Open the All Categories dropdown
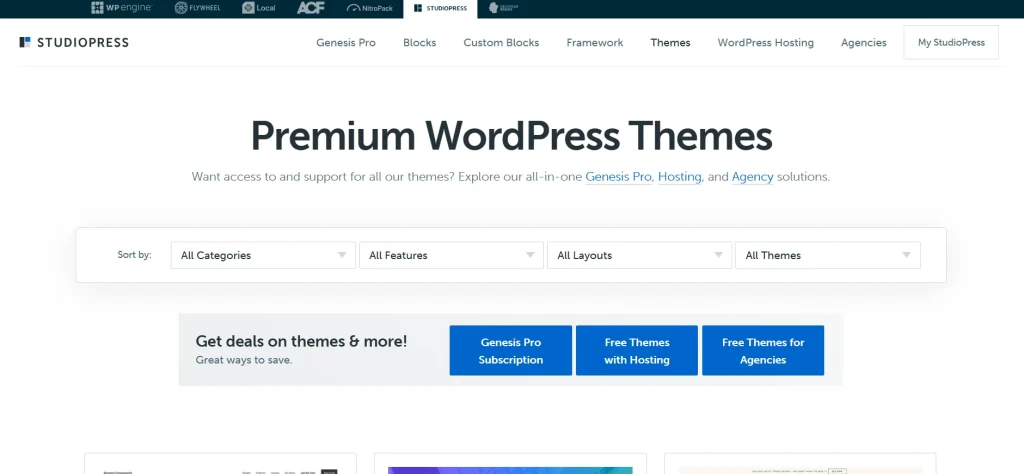Screen dimensions: 1024x474 tap(263, 255)
